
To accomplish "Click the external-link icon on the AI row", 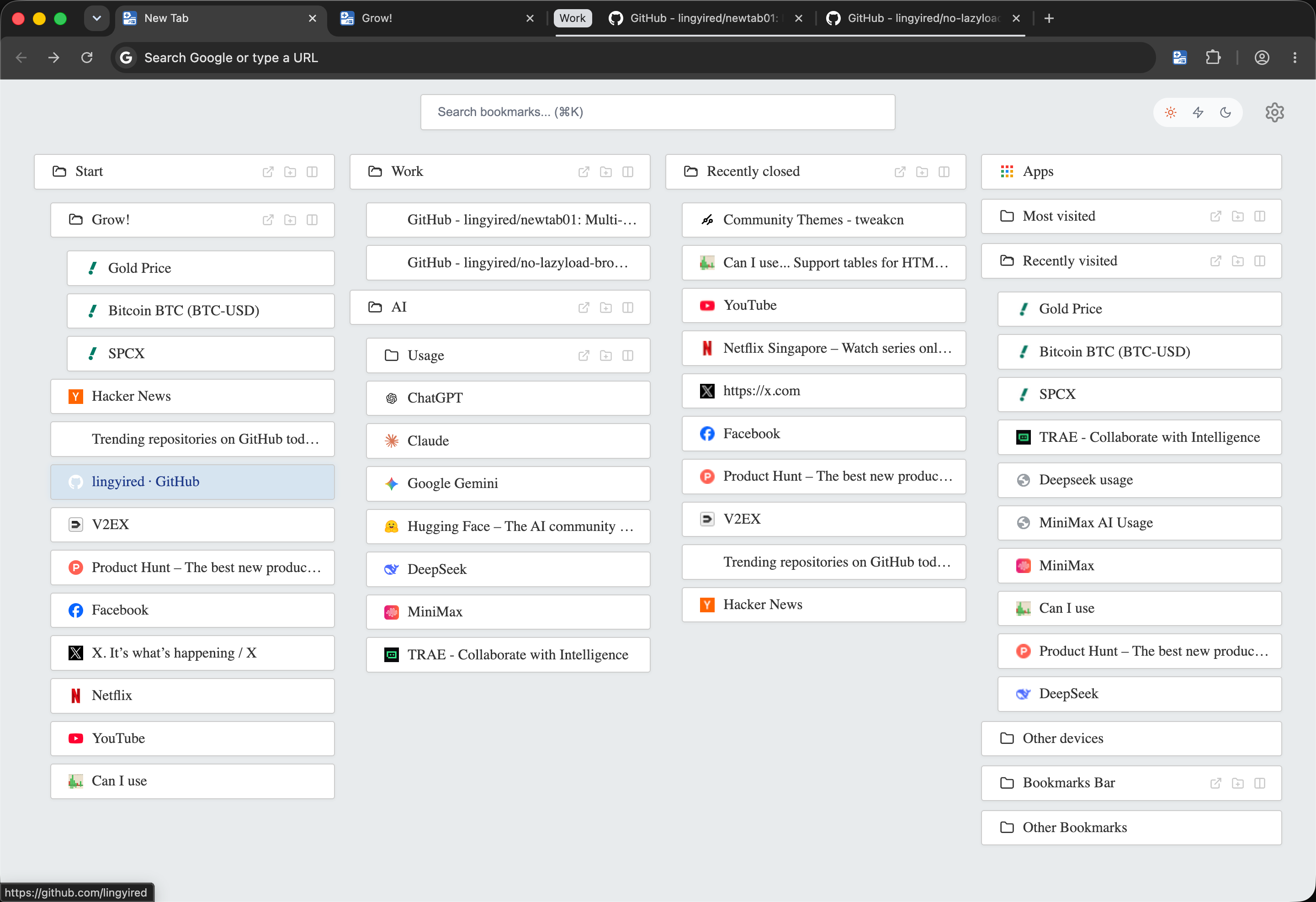I will (584, 308).
